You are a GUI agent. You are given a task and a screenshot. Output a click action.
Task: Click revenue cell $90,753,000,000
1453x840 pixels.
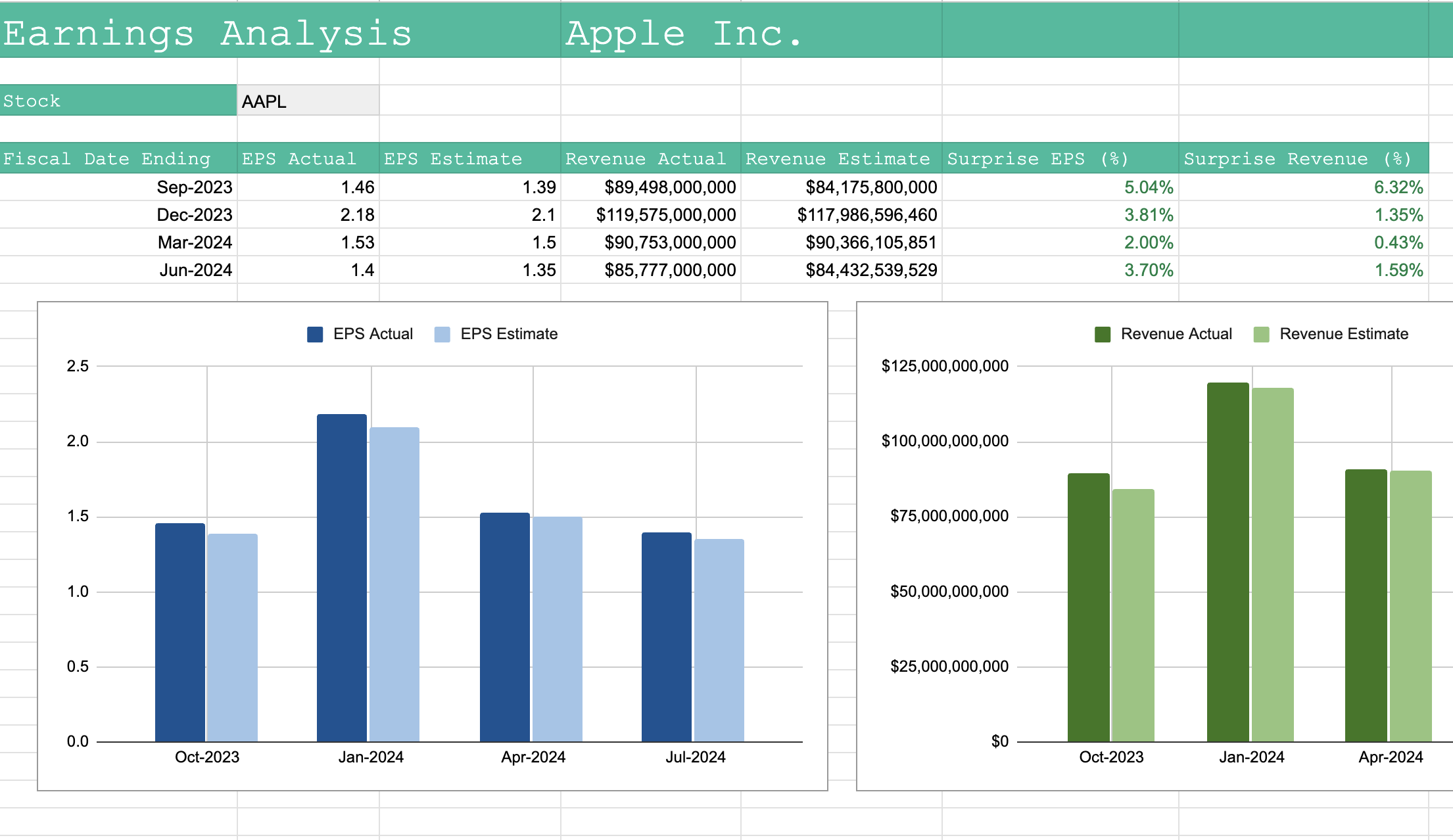tap(651, 243)
